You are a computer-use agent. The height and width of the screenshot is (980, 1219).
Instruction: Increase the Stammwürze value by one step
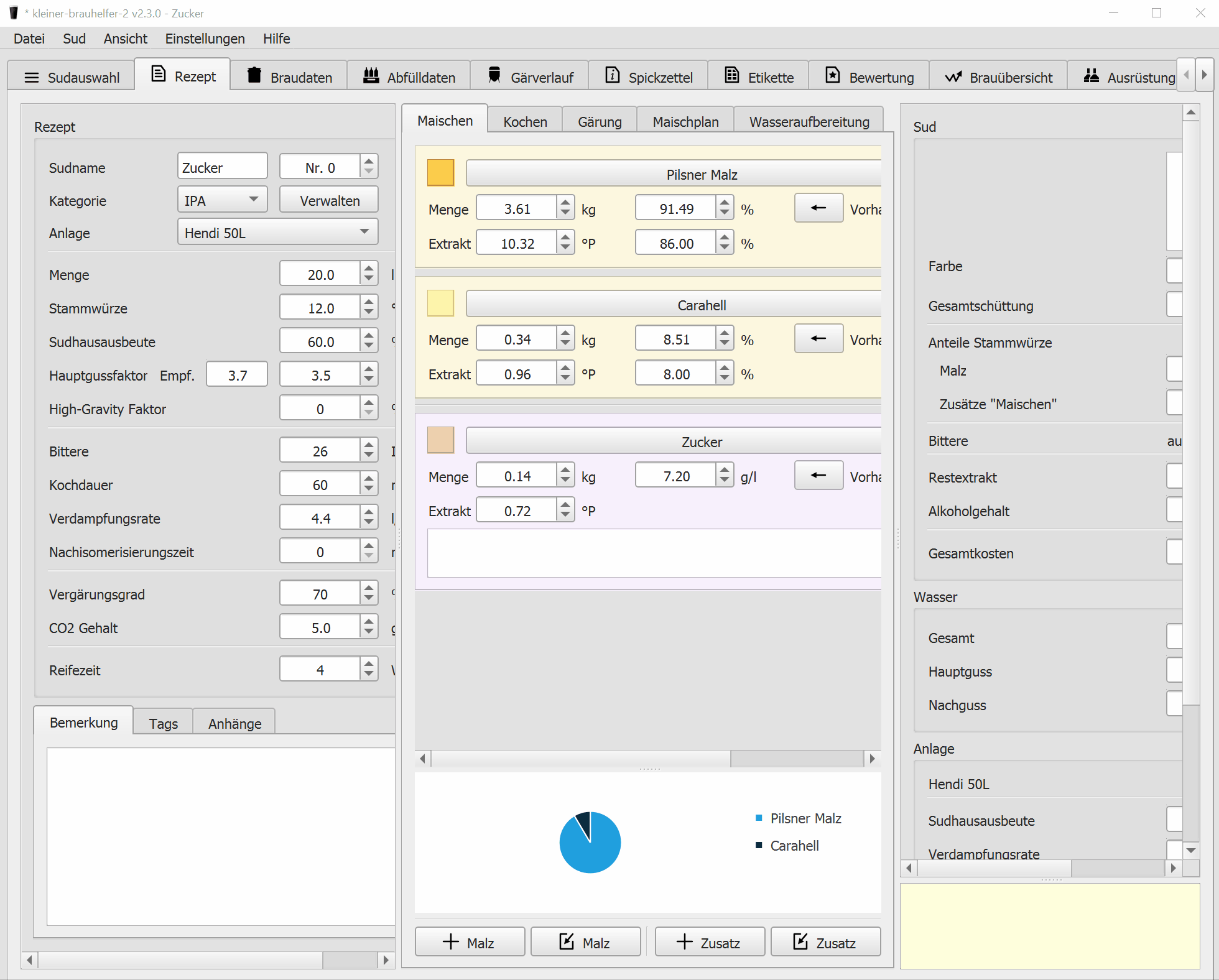pos(369,302)
